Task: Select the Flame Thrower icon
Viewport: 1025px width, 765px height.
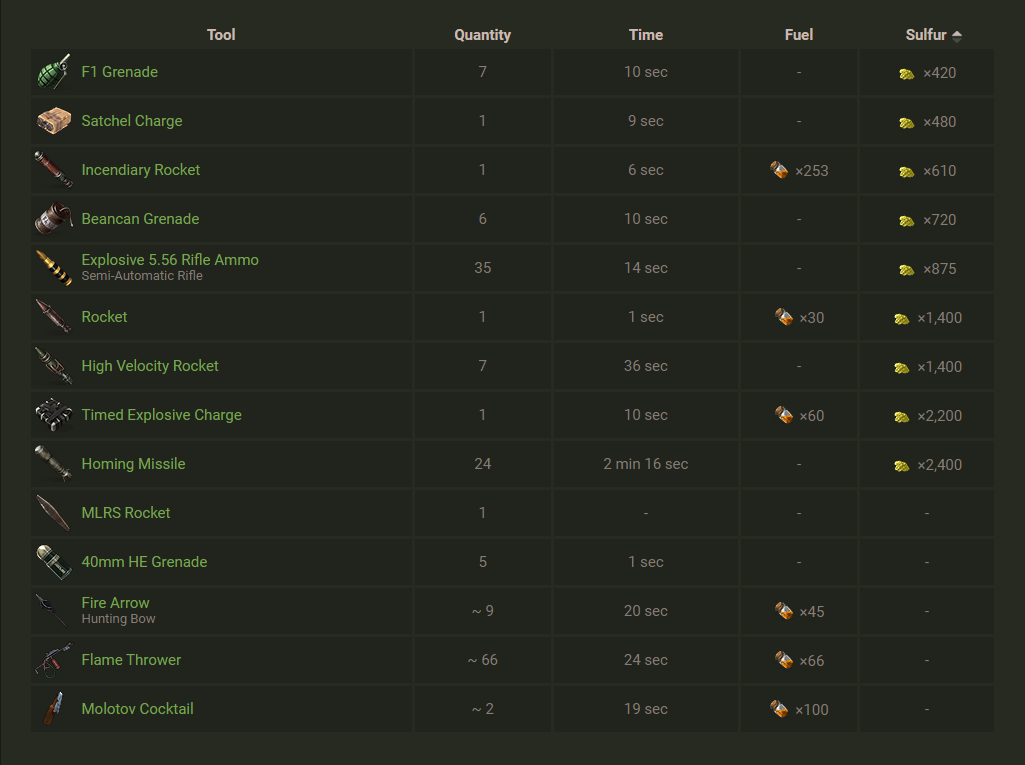Action: pos(53,660)
